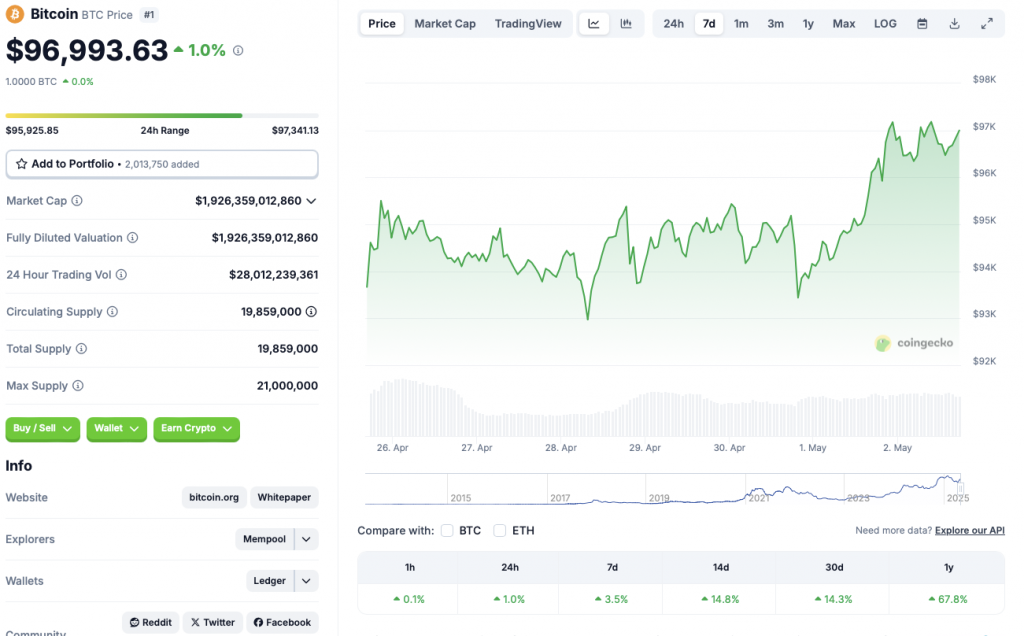Download the chart data

coord(954,24)
